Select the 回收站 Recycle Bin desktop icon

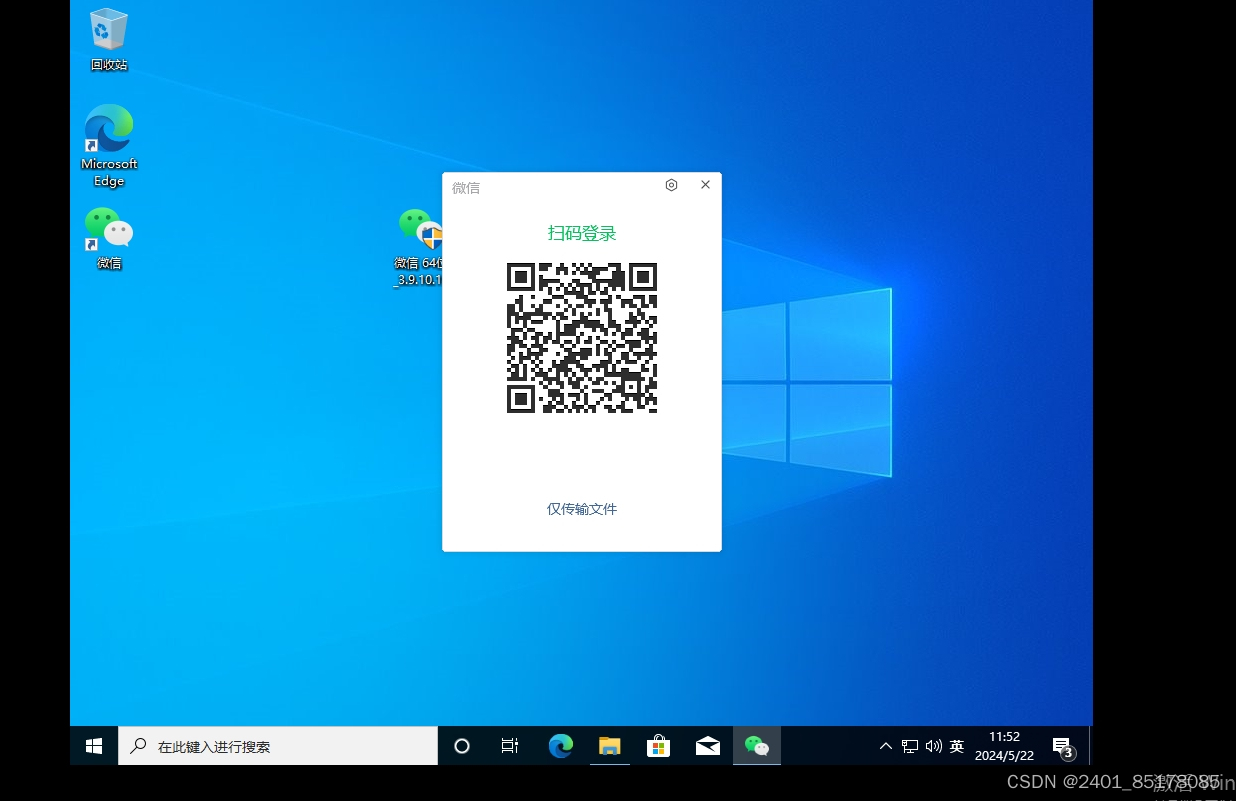tap(109, 39)
